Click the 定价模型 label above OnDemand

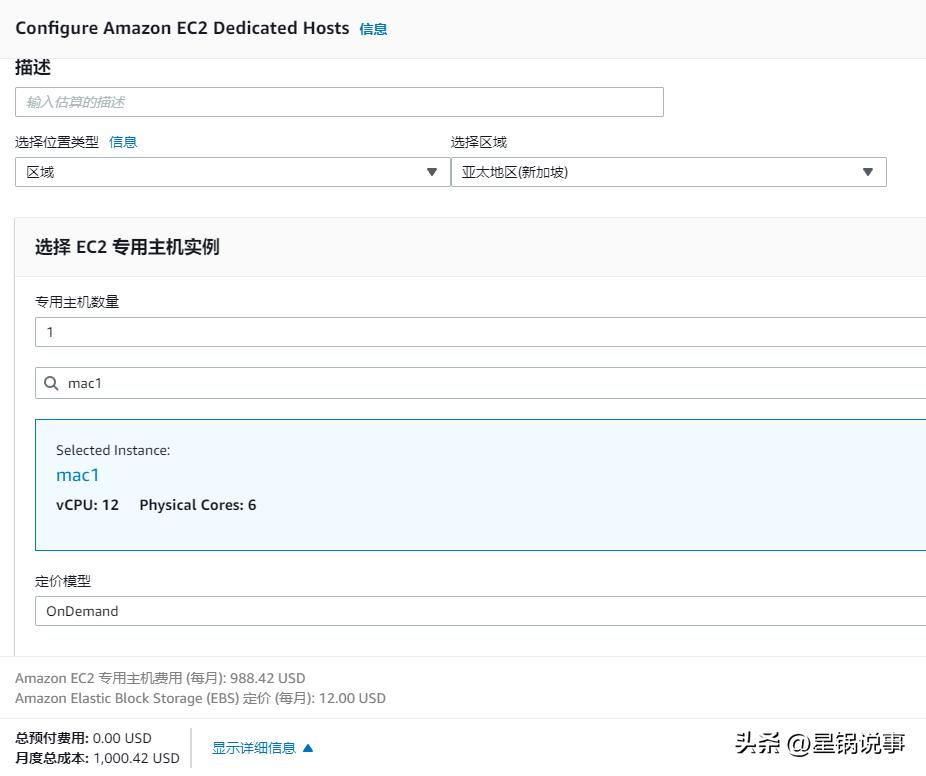click(64, 581)
